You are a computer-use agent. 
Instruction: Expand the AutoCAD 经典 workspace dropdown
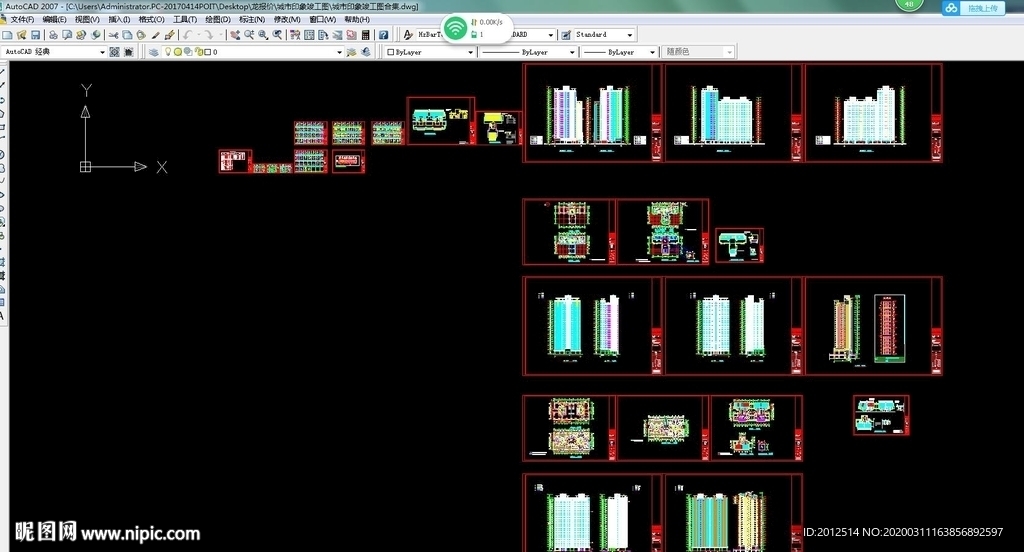(x=102, y=52)
